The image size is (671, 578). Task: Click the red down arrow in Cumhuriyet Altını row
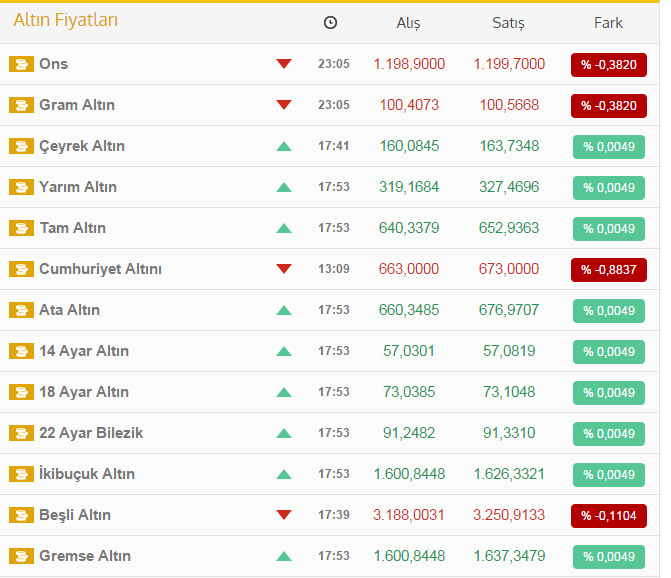click(284, 269)
